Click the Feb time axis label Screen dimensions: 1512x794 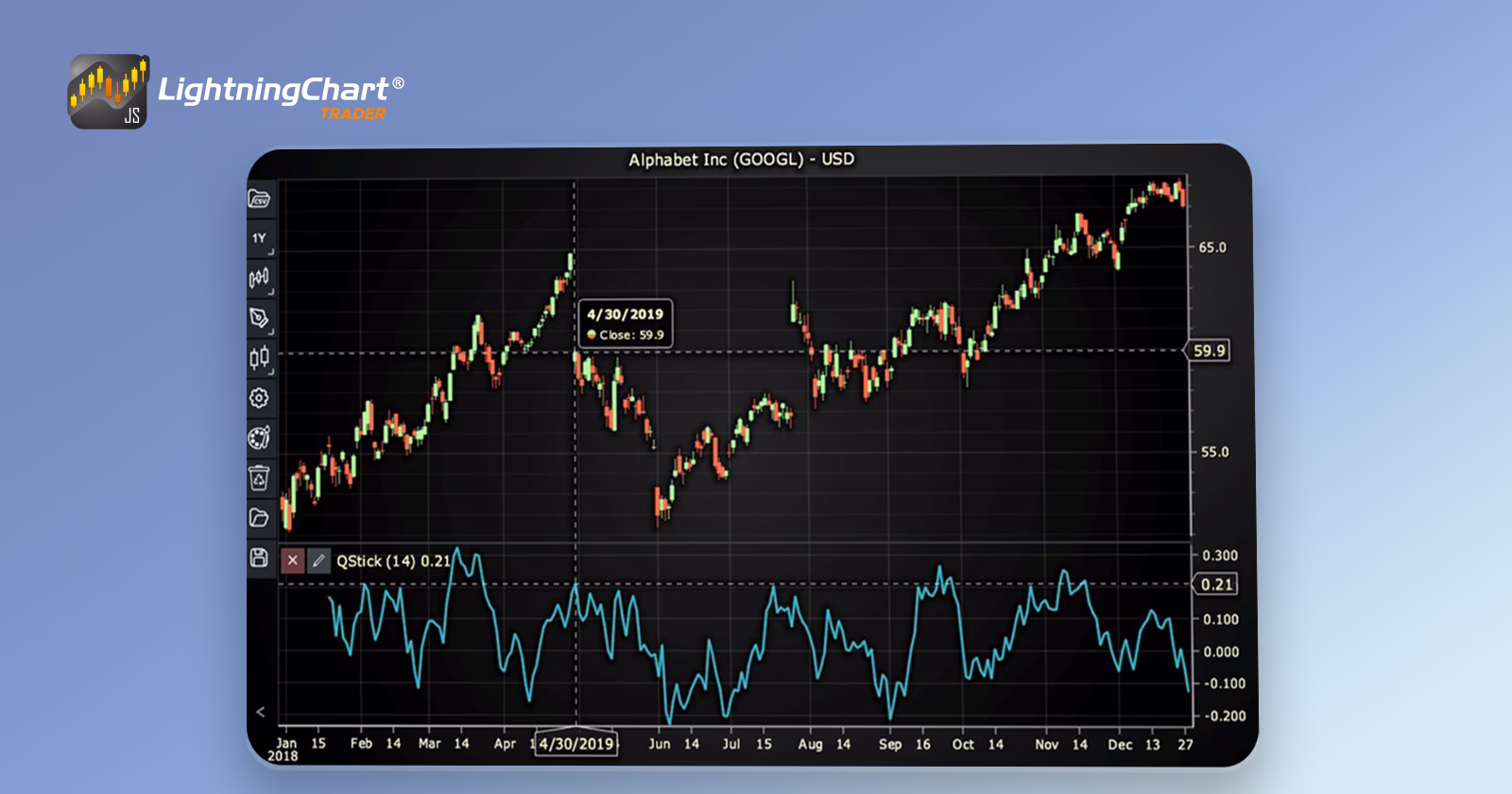tap(361, 744)
